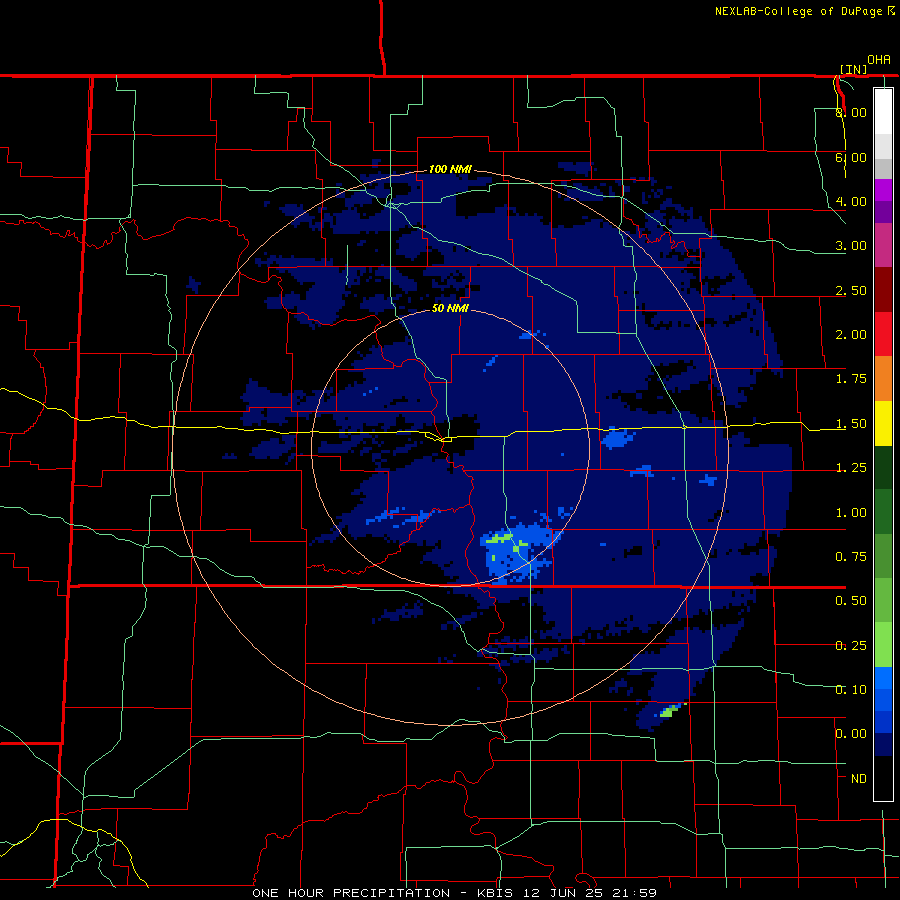This screenshot has width=900, height=900.
Task: Select the 3.00 legend value
Action: coord(851,246)
